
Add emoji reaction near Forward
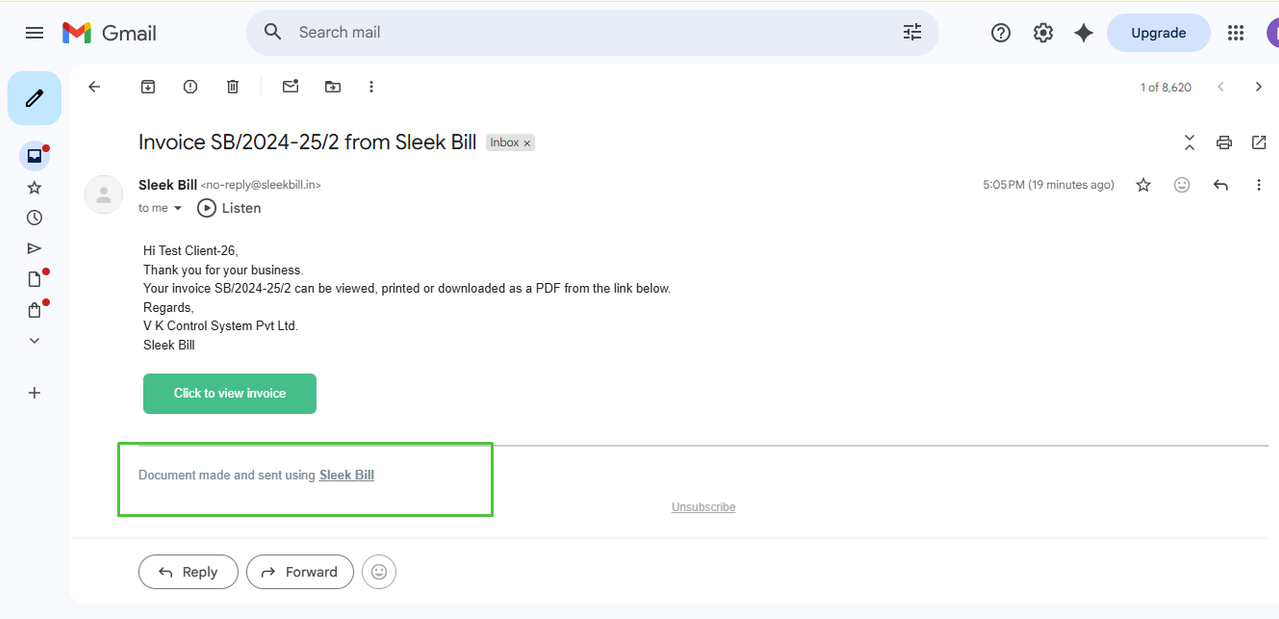[379, 572]
